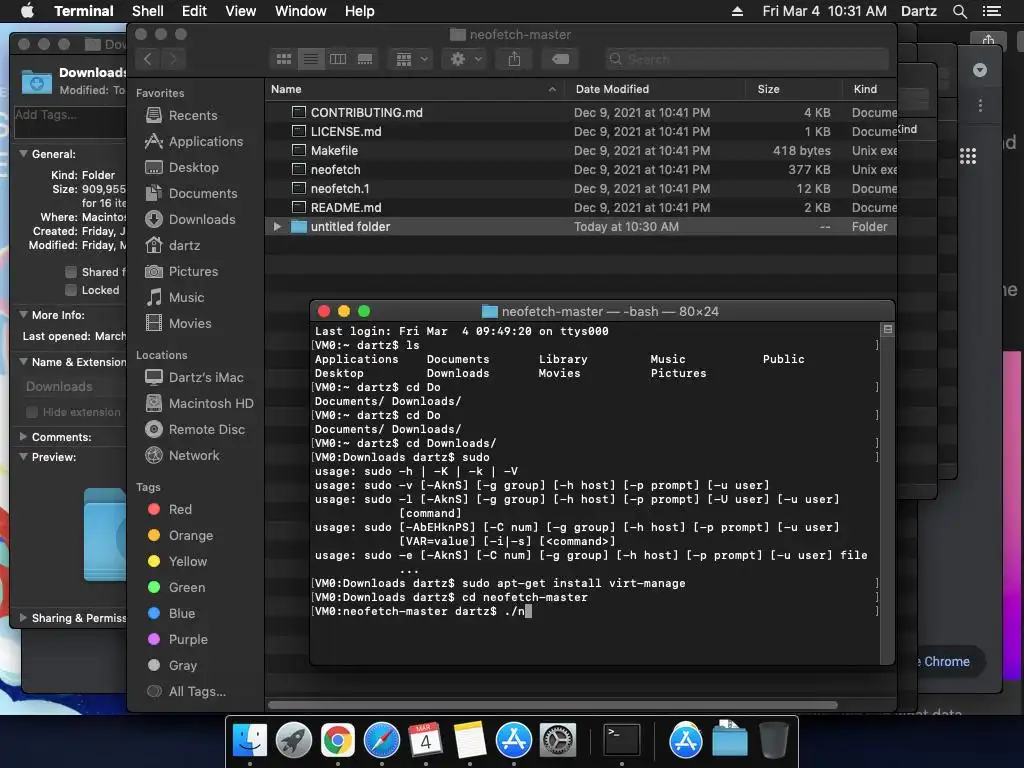Select Network under Locations

182,456
